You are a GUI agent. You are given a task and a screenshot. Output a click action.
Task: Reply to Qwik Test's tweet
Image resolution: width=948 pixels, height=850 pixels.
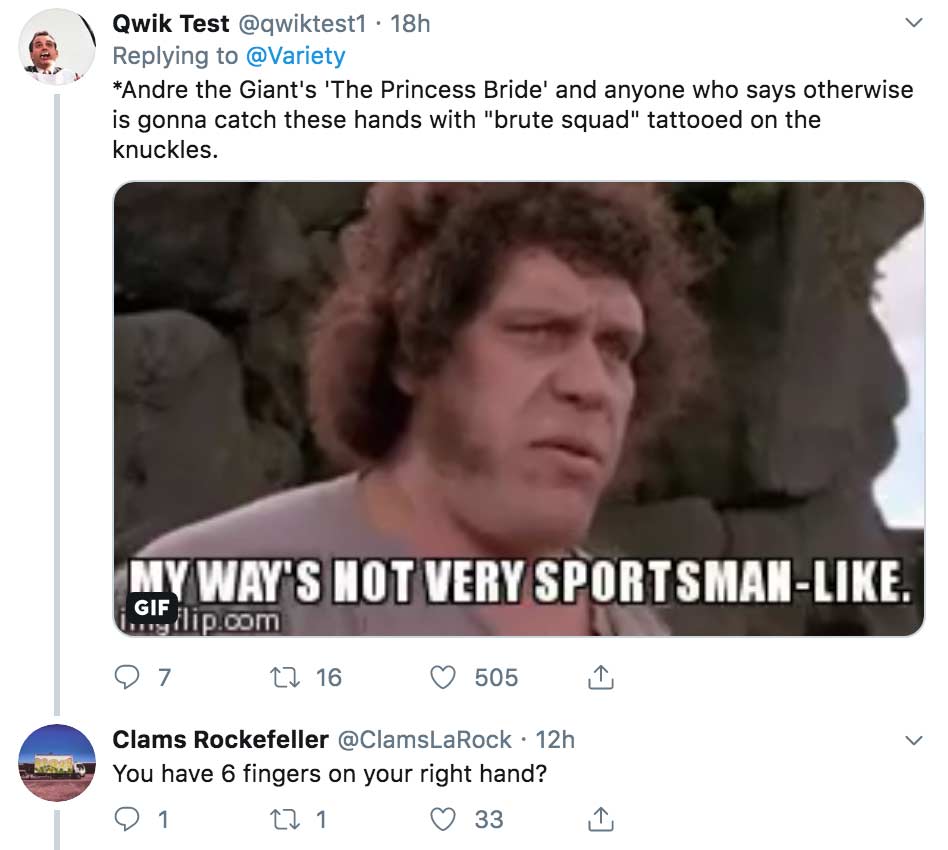pyautogui.click(x=125, y=678)
